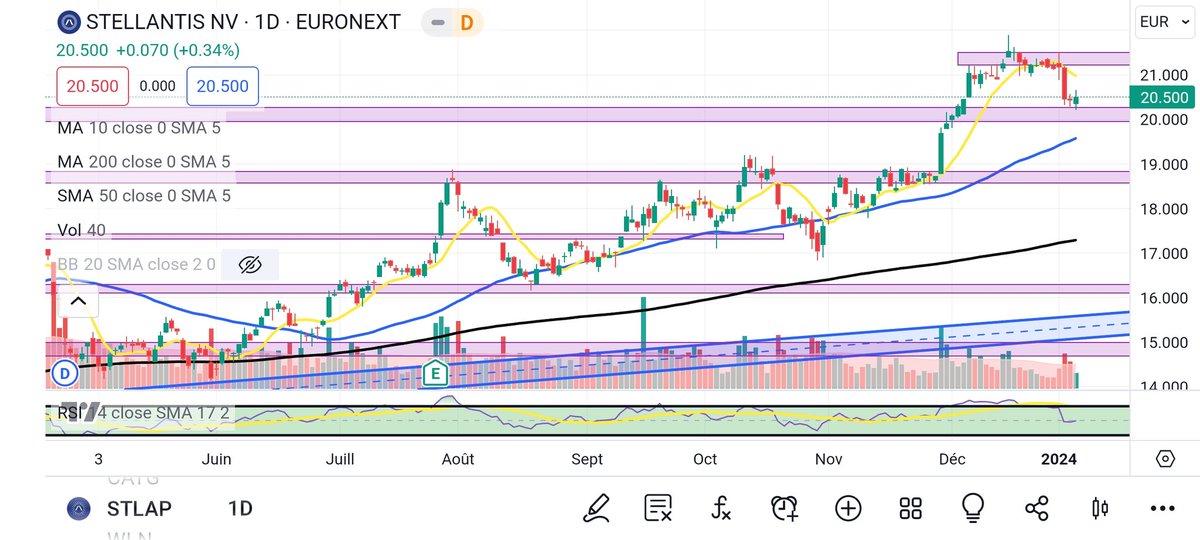Tap the Oct label on time axis
Viewport: 1200px width, 540px height.
[x=705, y=459]
